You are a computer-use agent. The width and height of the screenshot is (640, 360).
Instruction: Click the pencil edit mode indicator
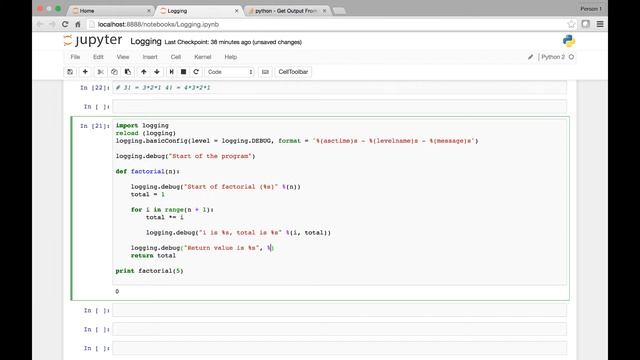(530, 57)
